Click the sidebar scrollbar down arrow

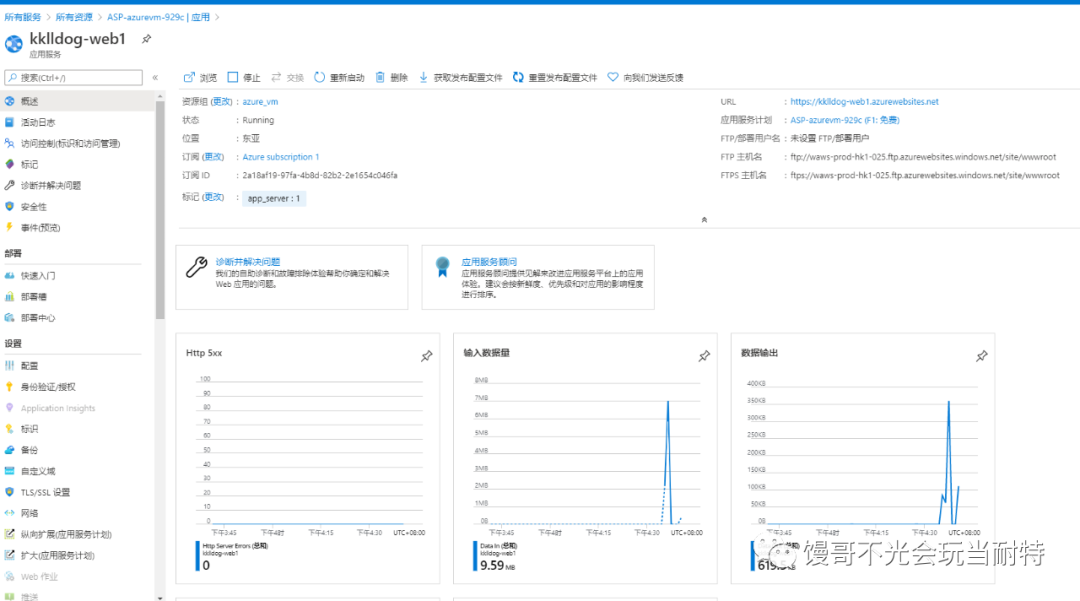click(160, 597)
